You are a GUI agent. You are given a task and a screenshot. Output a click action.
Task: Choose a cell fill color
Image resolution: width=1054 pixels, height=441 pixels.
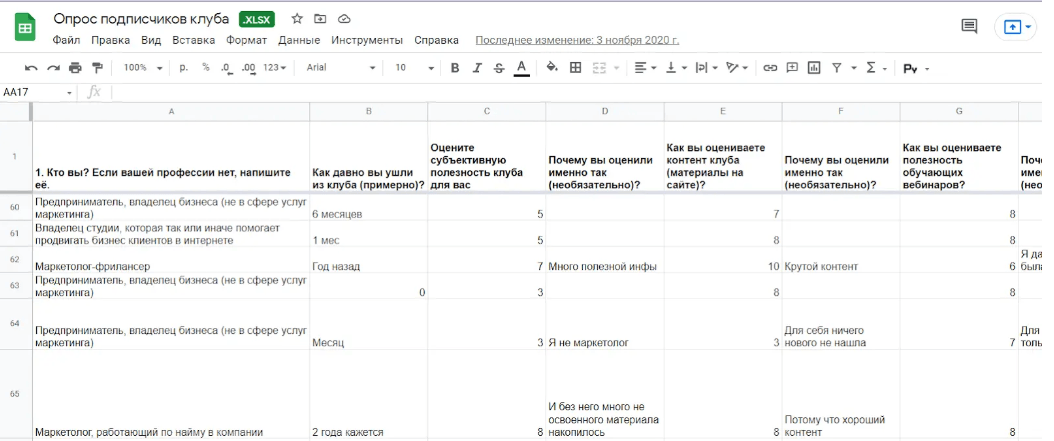(x=551, y=68)
